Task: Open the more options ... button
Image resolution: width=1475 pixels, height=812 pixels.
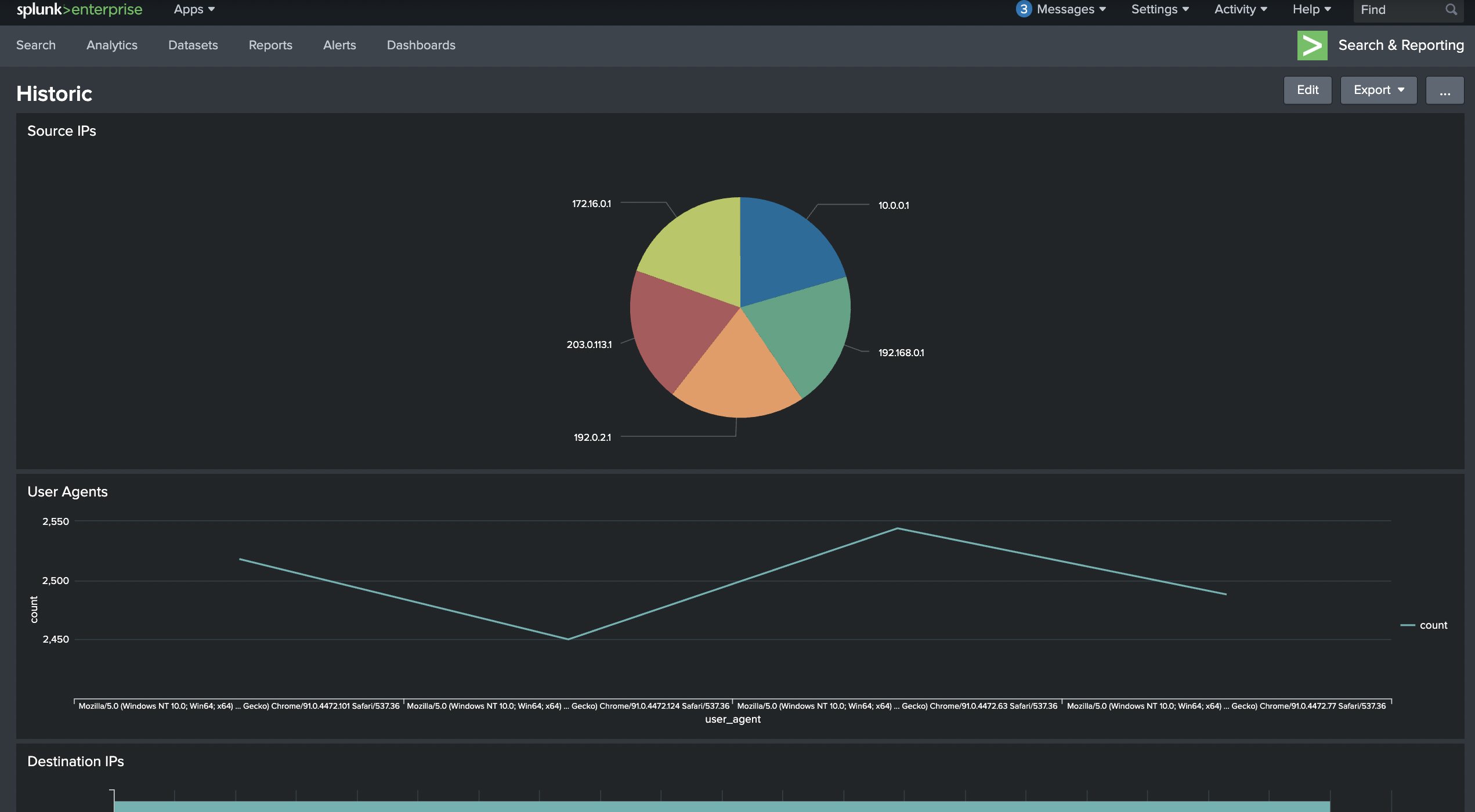Action: click(1444, 90)
